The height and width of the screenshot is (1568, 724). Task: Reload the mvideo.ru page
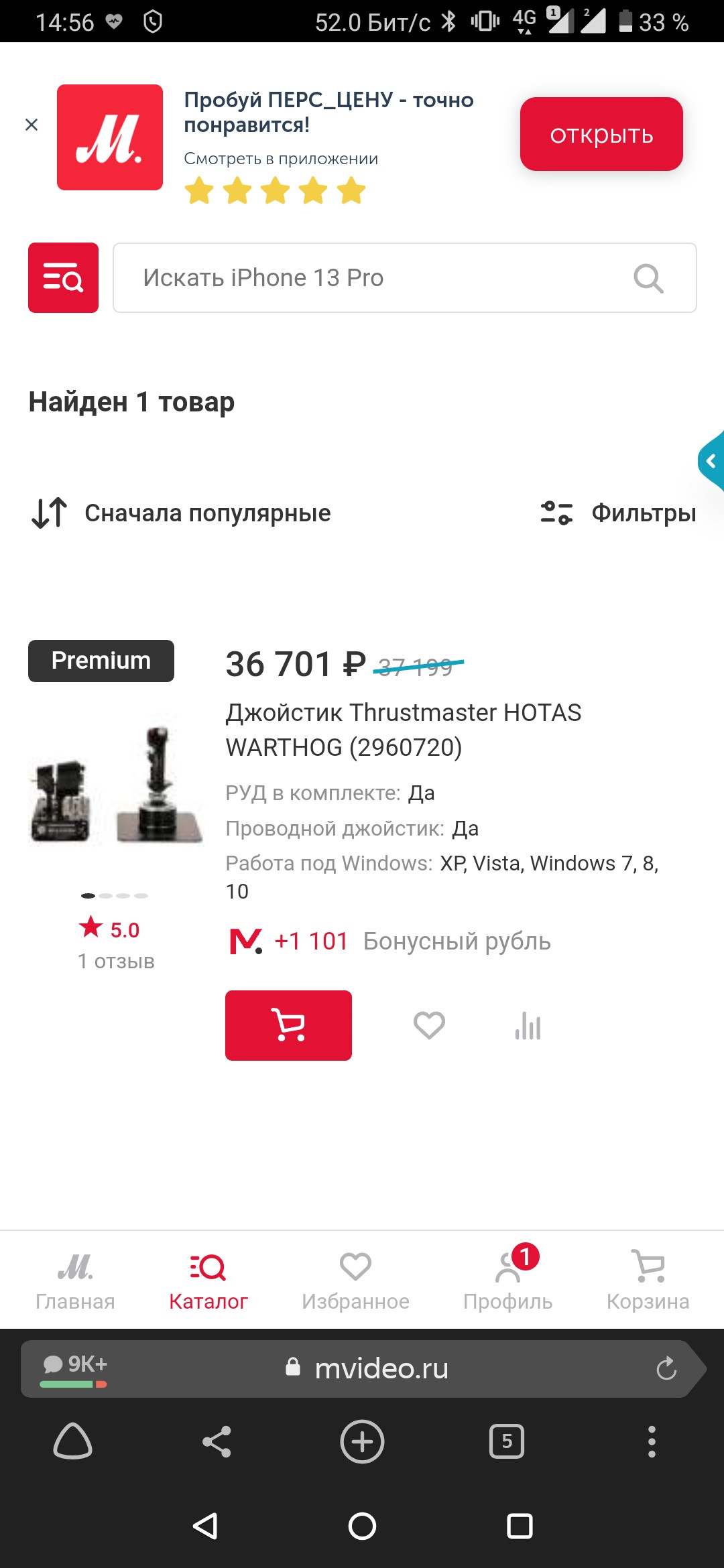point(666,1368)
